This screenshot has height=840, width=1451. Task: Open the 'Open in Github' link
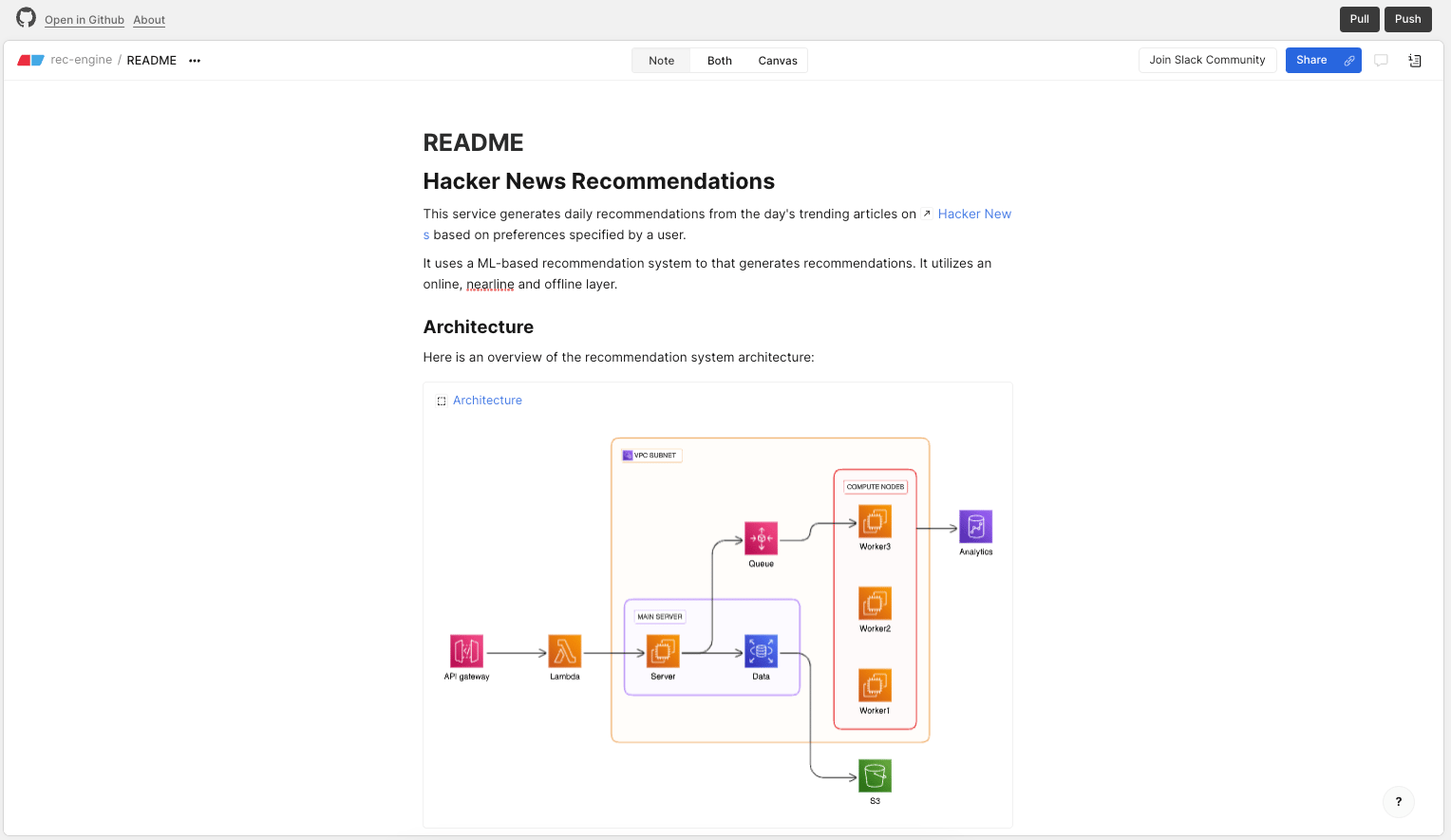(85, 20)
